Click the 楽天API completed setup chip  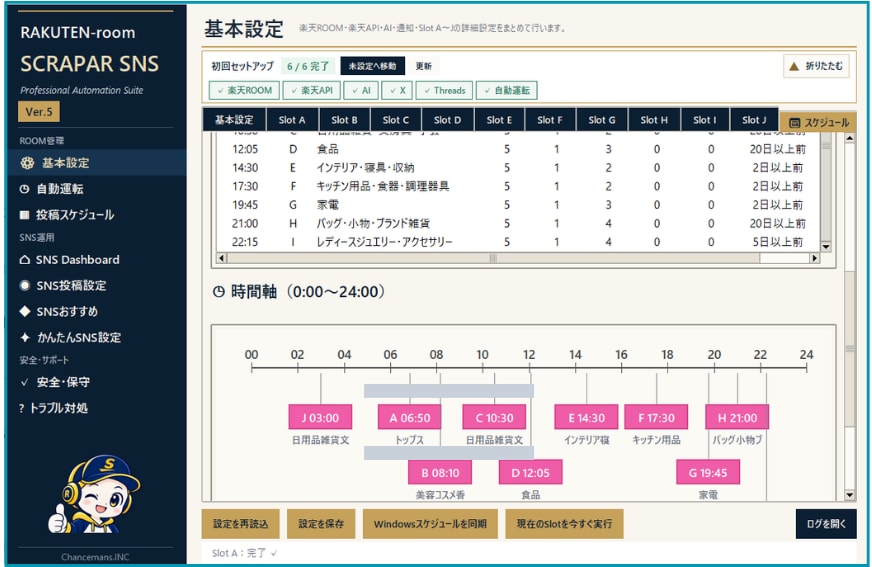311,90
